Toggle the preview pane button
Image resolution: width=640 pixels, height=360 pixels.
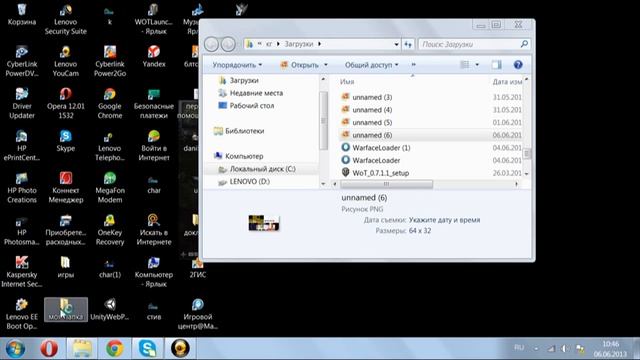(496, 65)
